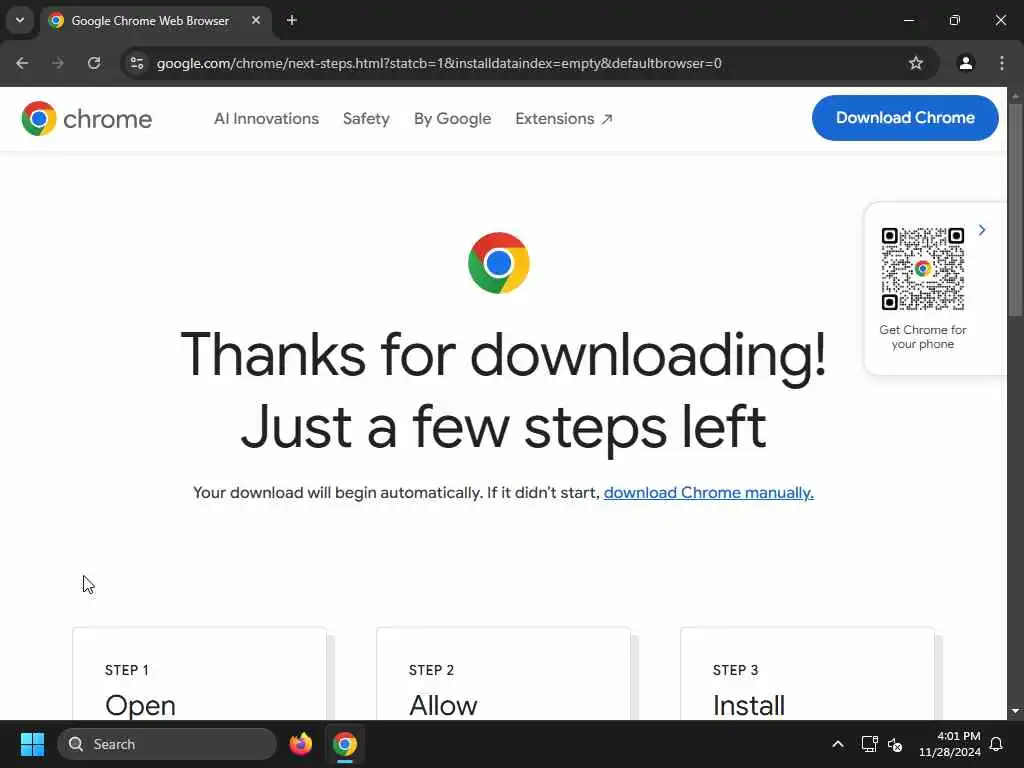Click the chrome logo in page header

tap(86, 119)
